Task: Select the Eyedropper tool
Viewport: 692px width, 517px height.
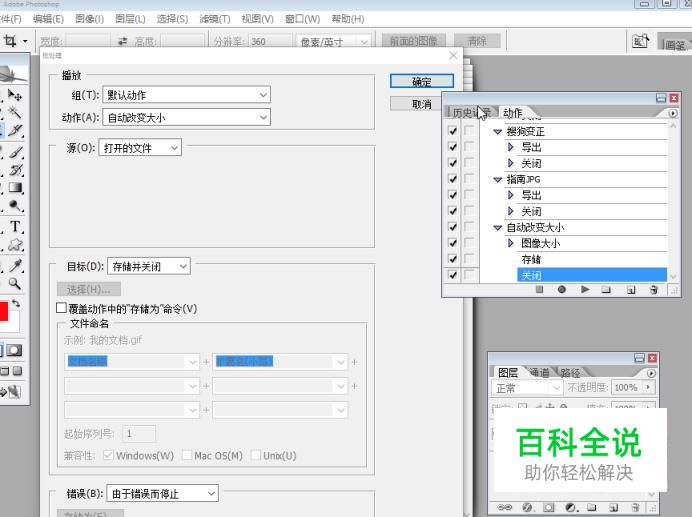Action: [x=15, y=265]
